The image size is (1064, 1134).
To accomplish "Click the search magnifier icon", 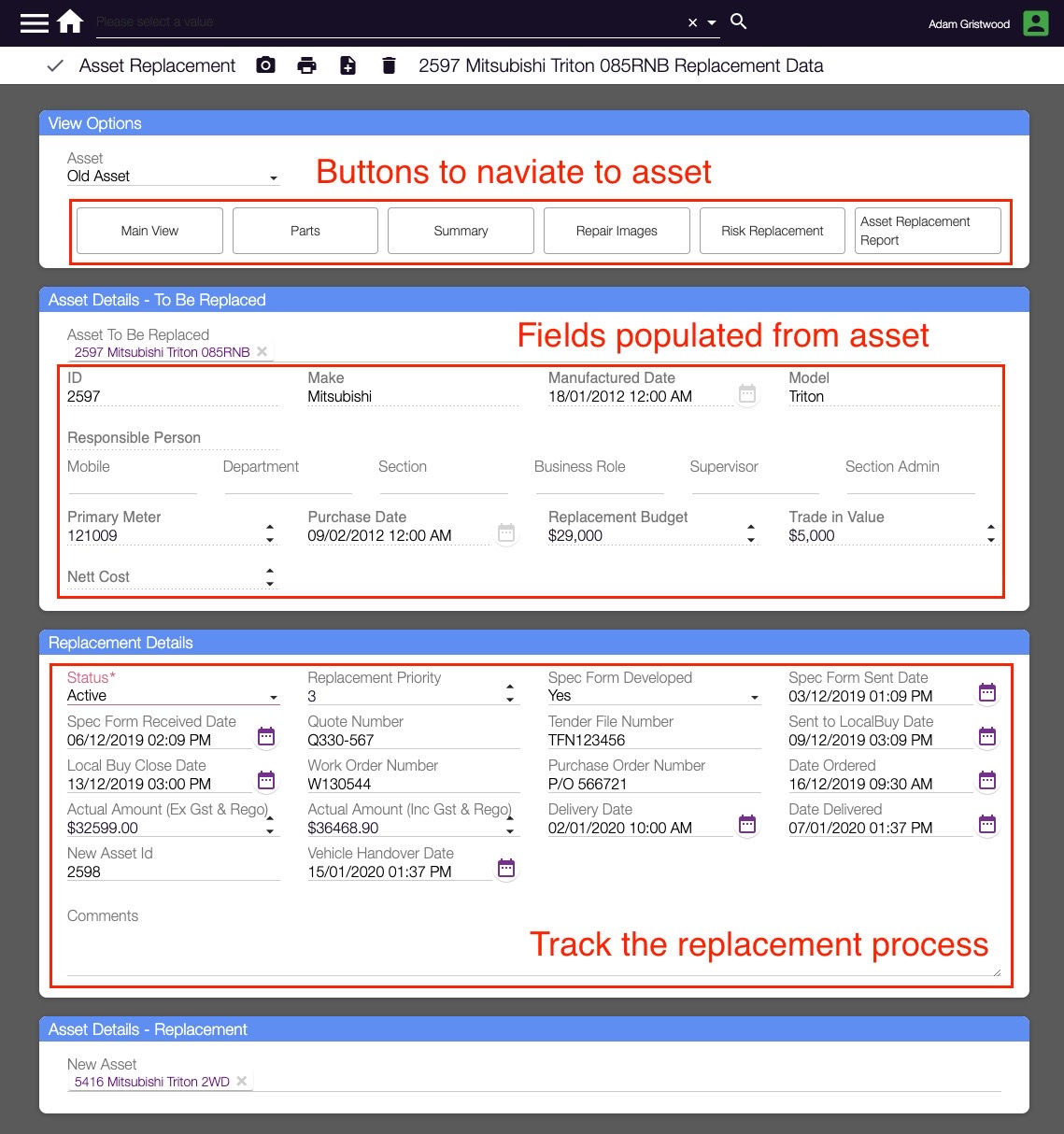I will (x=738, y=21).
